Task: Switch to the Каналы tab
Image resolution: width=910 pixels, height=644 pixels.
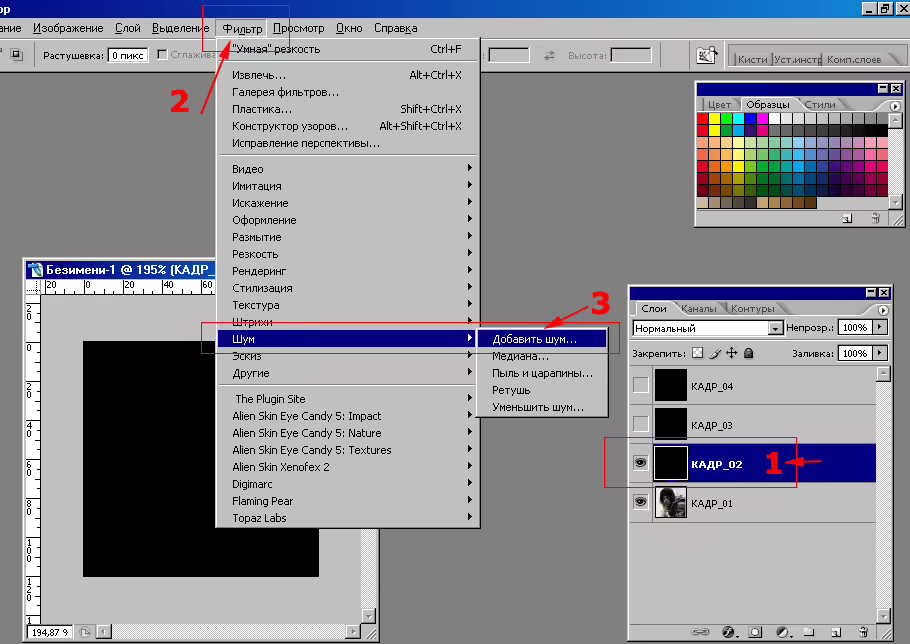Action: point(699,309)
